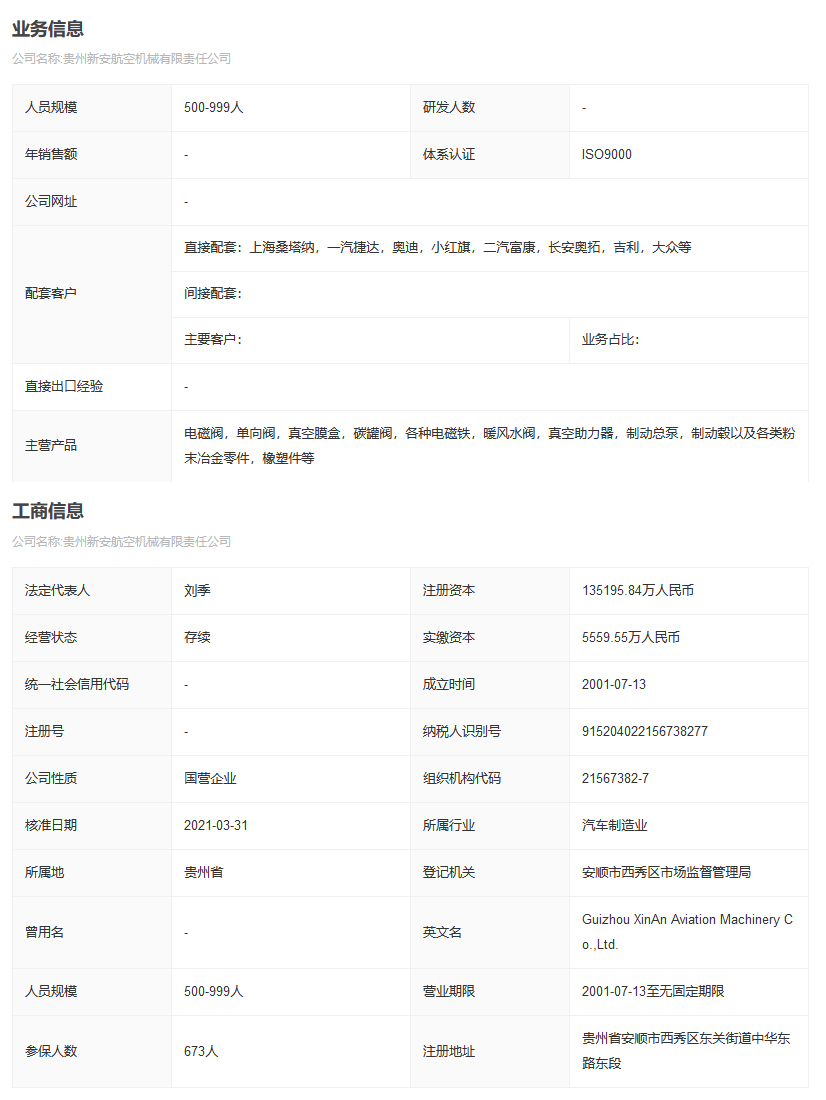
Task: Select organization code 21567382-7
Action: pyautogui.click(x=615, y=779)
